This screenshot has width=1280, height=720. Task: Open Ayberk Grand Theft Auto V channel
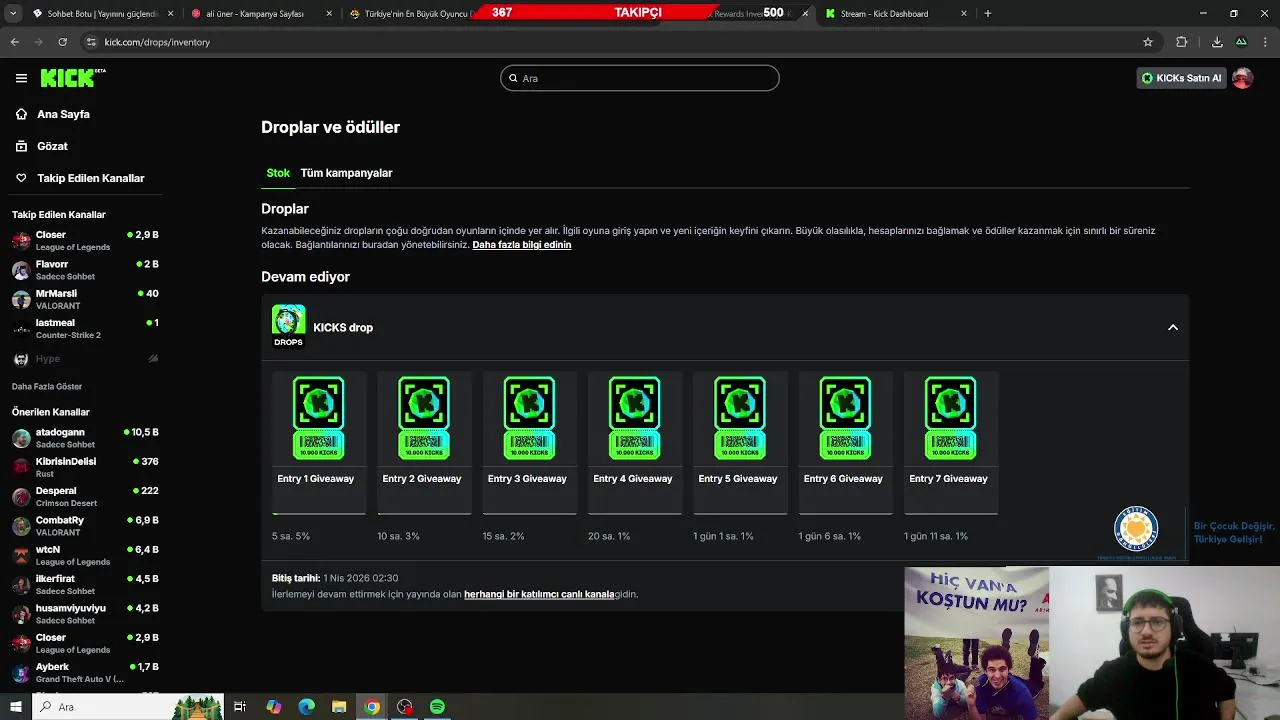coord(85,672)
